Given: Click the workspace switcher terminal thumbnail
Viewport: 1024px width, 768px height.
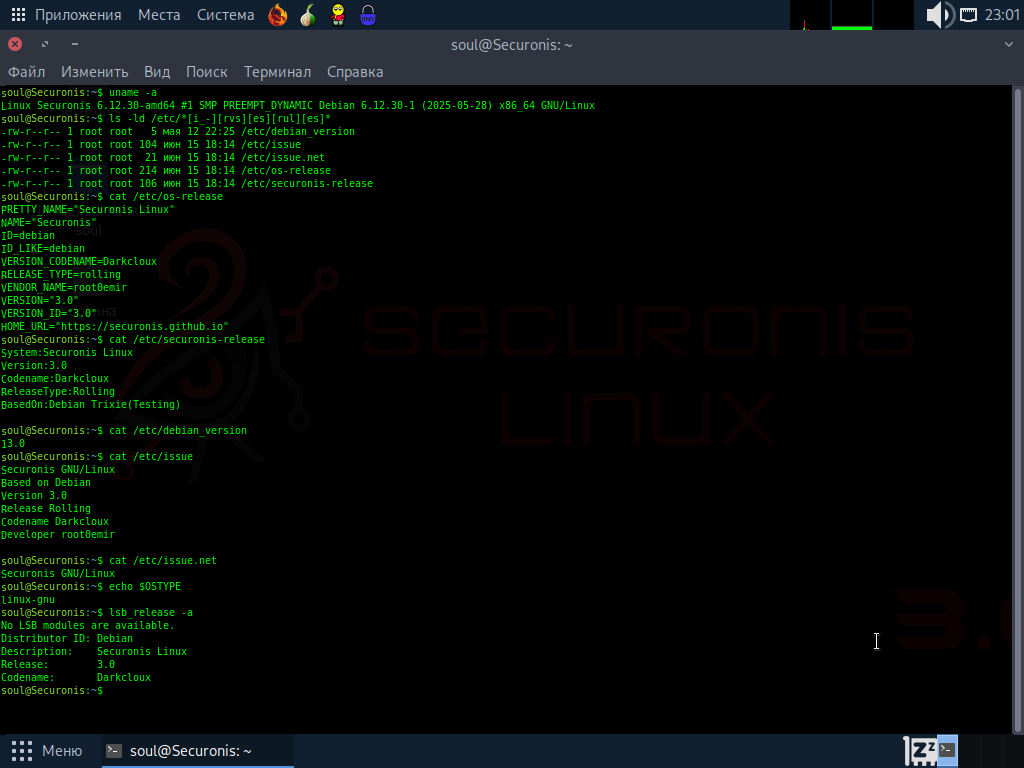Looking at the screenshot, I should (x=947, y=750).
